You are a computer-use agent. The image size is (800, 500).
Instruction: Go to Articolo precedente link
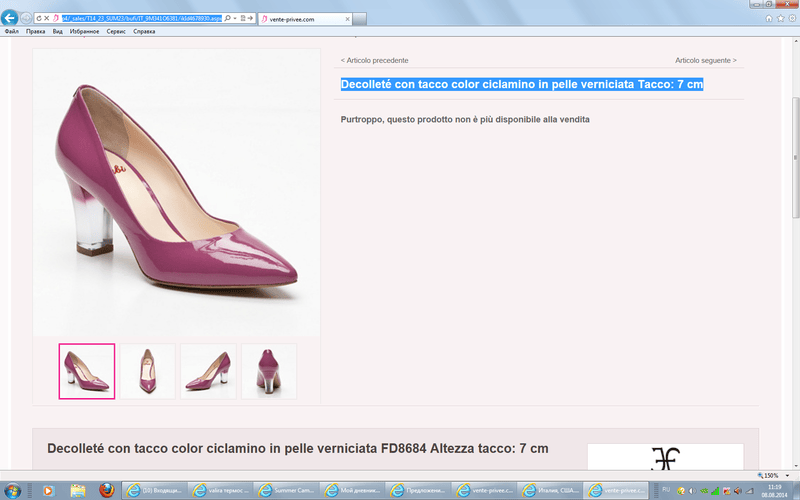point(374,60)
